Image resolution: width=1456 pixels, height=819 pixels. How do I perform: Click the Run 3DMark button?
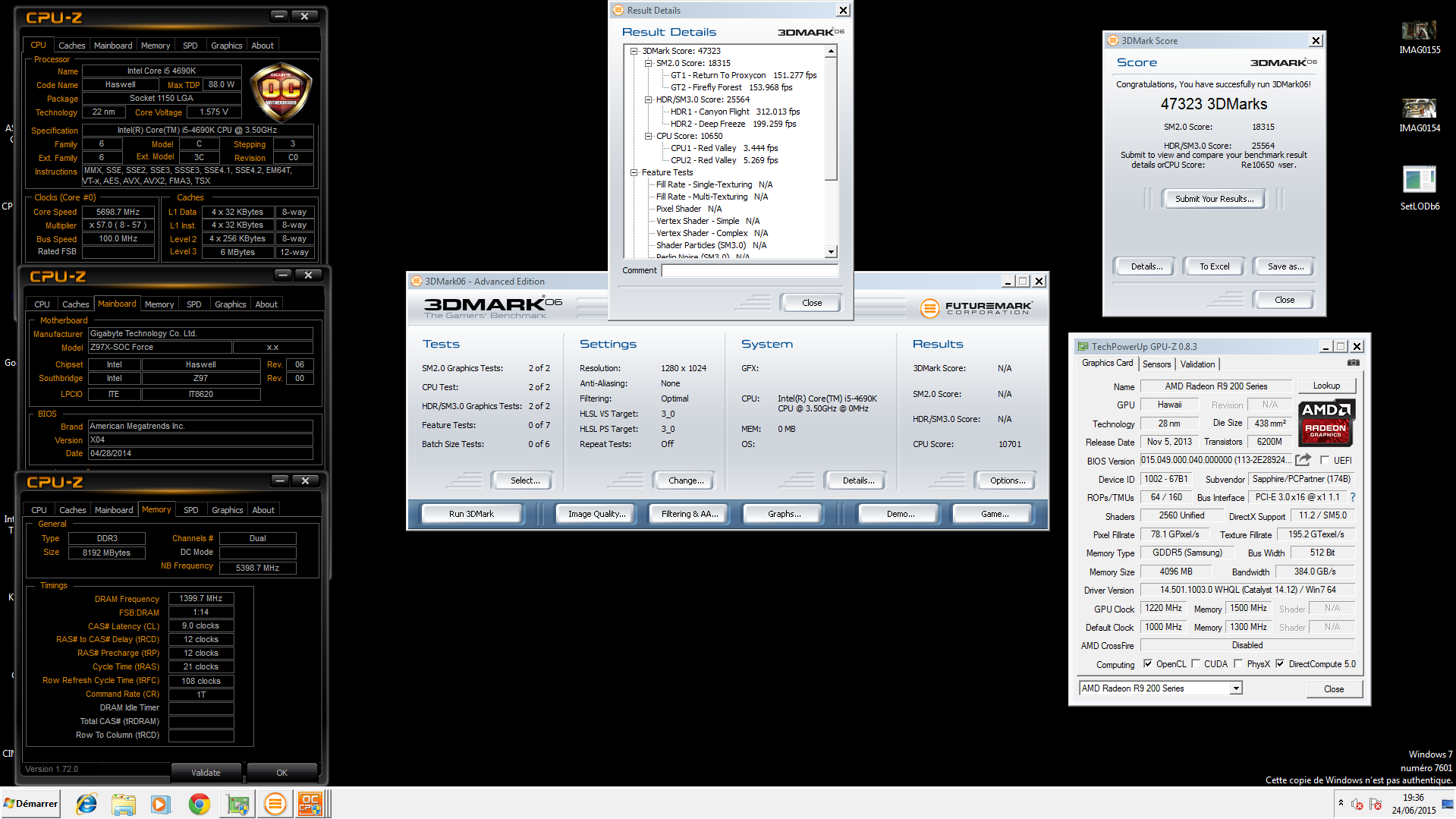(471, 514)
